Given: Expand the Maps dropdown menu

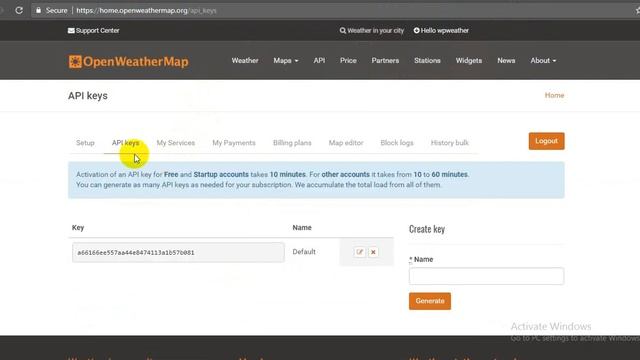Looking at the screenshot, I should tap(286, 60).
